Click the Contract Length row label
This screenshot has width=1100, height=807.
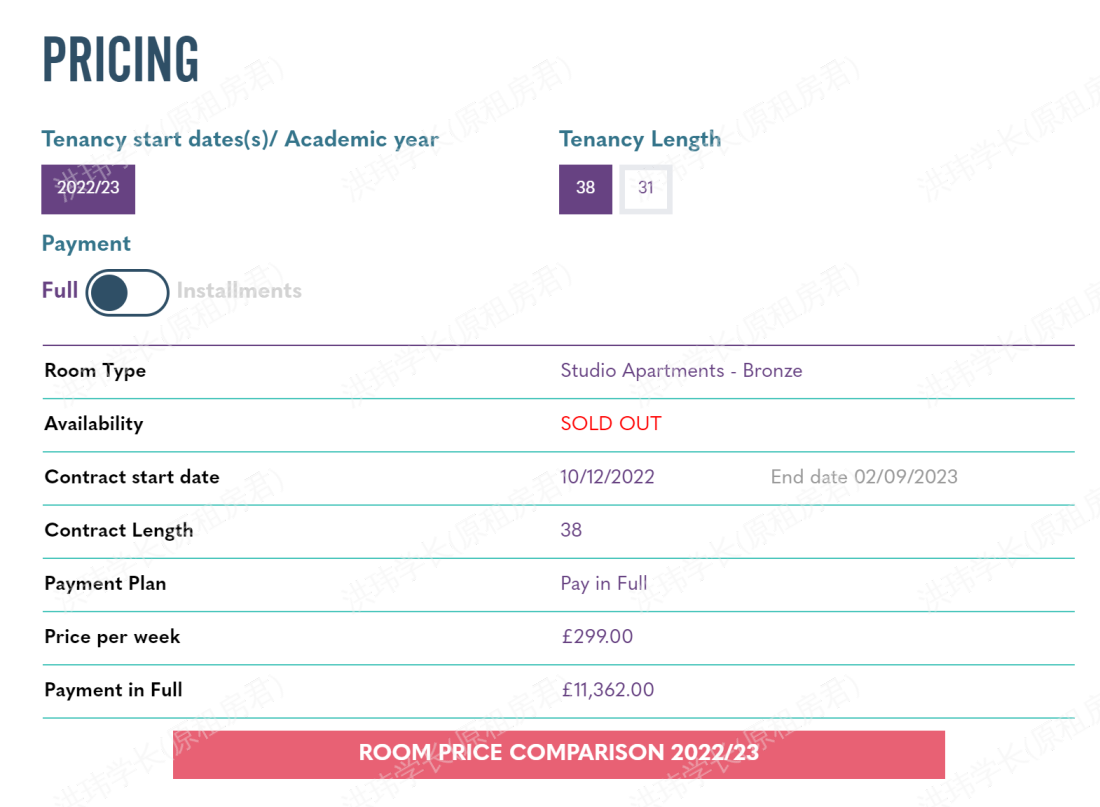click(118, 530)
